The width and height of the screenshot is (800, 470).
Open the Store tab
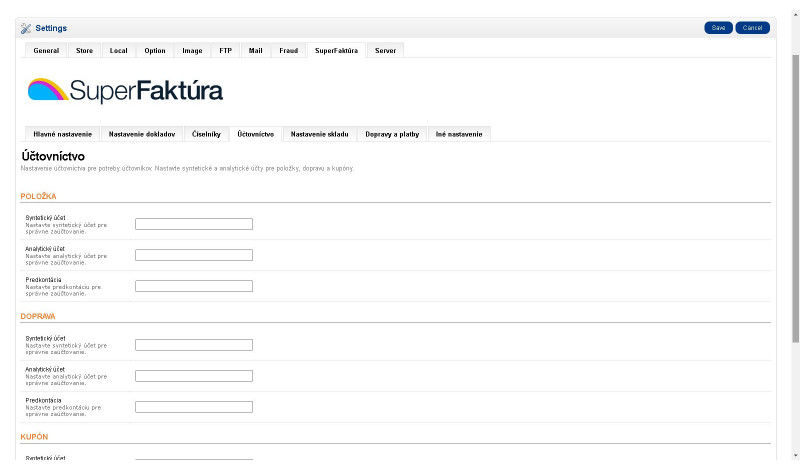(85, 51)
